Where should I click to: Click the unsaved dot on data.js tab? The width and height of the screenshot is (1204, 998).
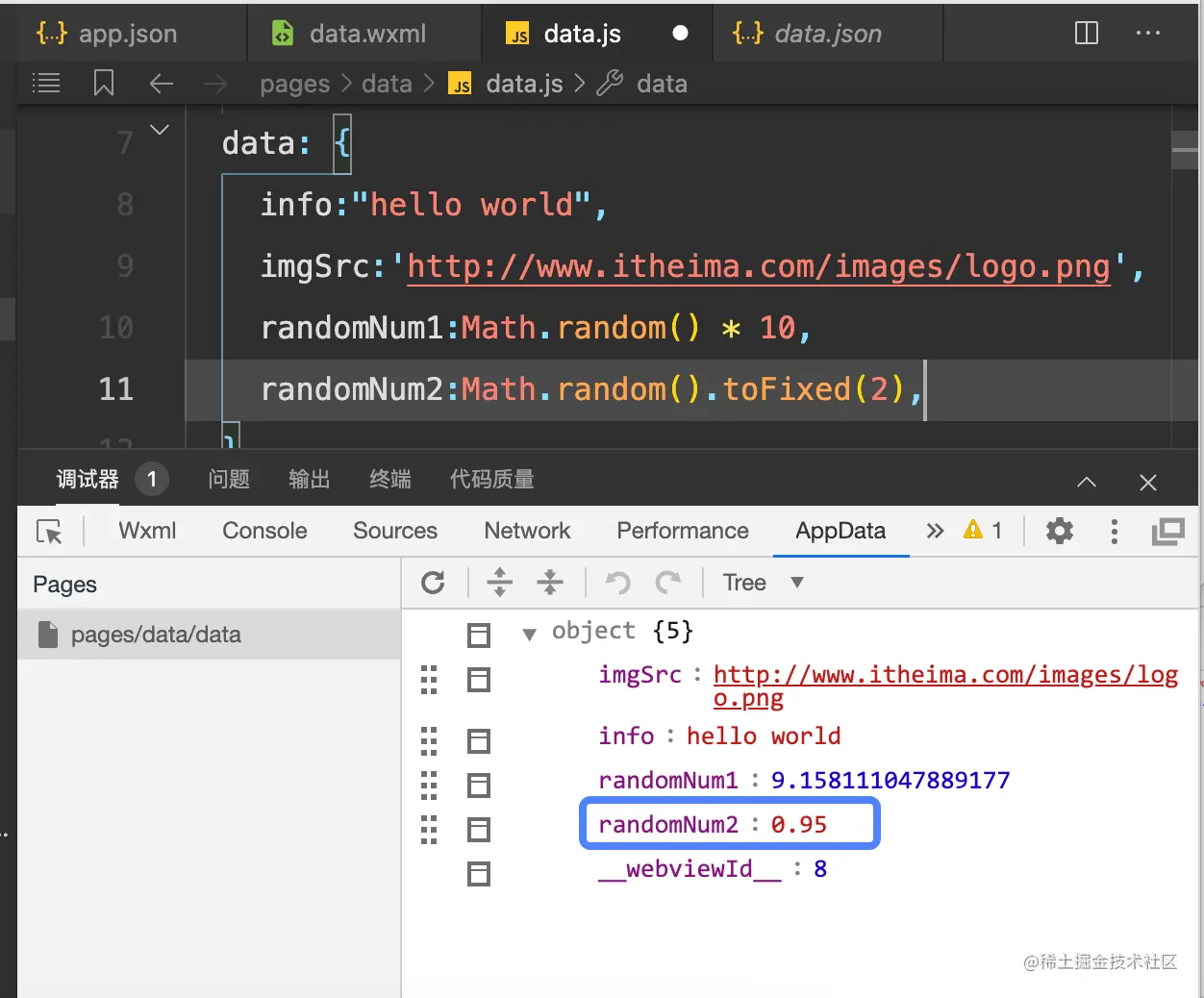(680, 34)
